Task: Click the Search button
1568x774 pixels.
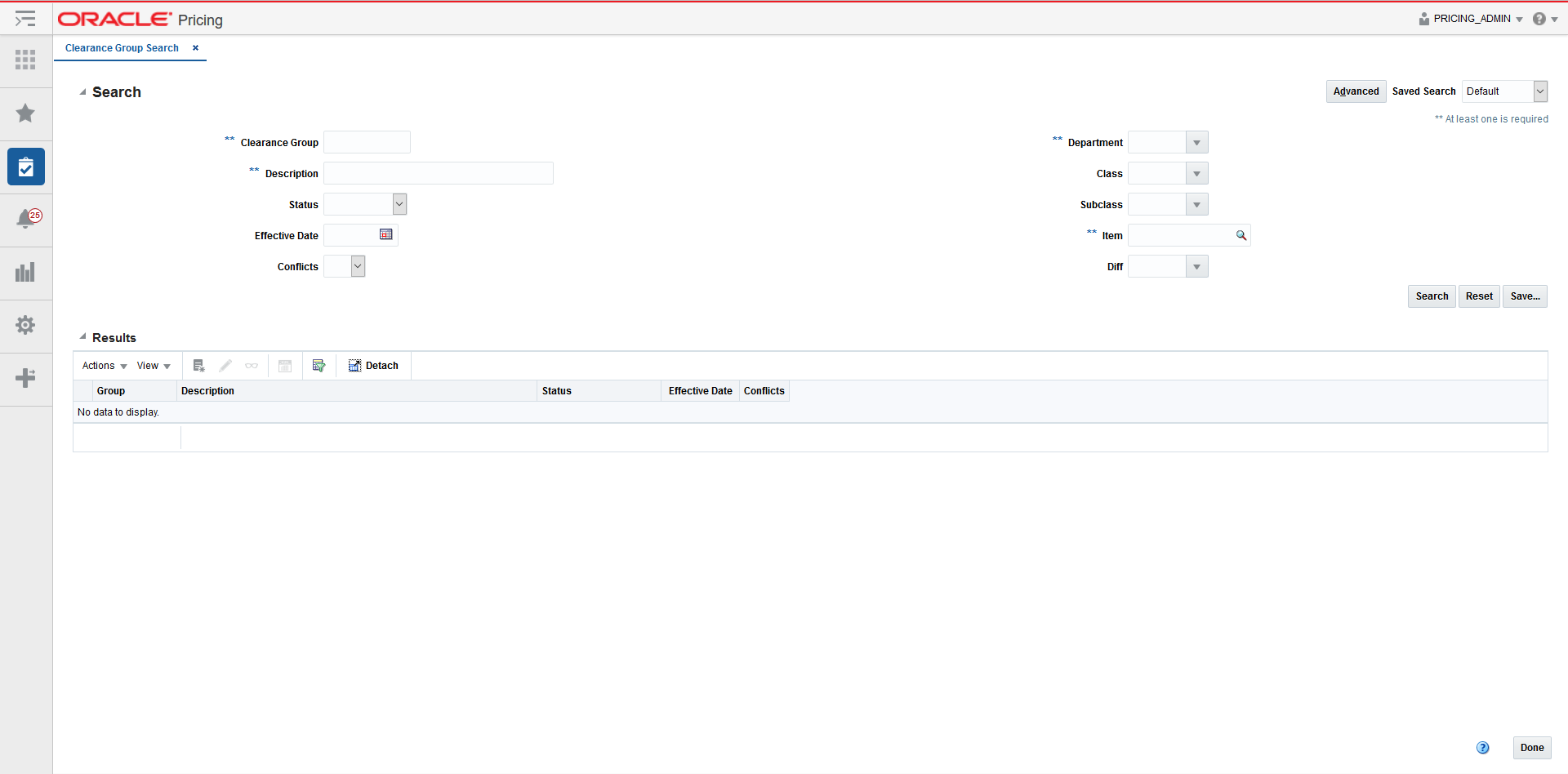Action: 1431,296
